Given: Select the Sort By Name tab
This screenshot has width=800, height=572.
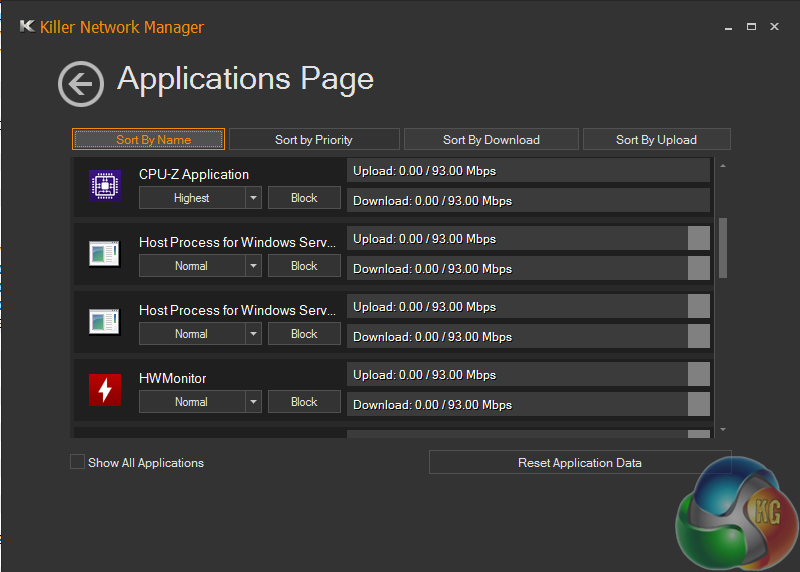Looking at the screenshot, I should click(148, 139).
